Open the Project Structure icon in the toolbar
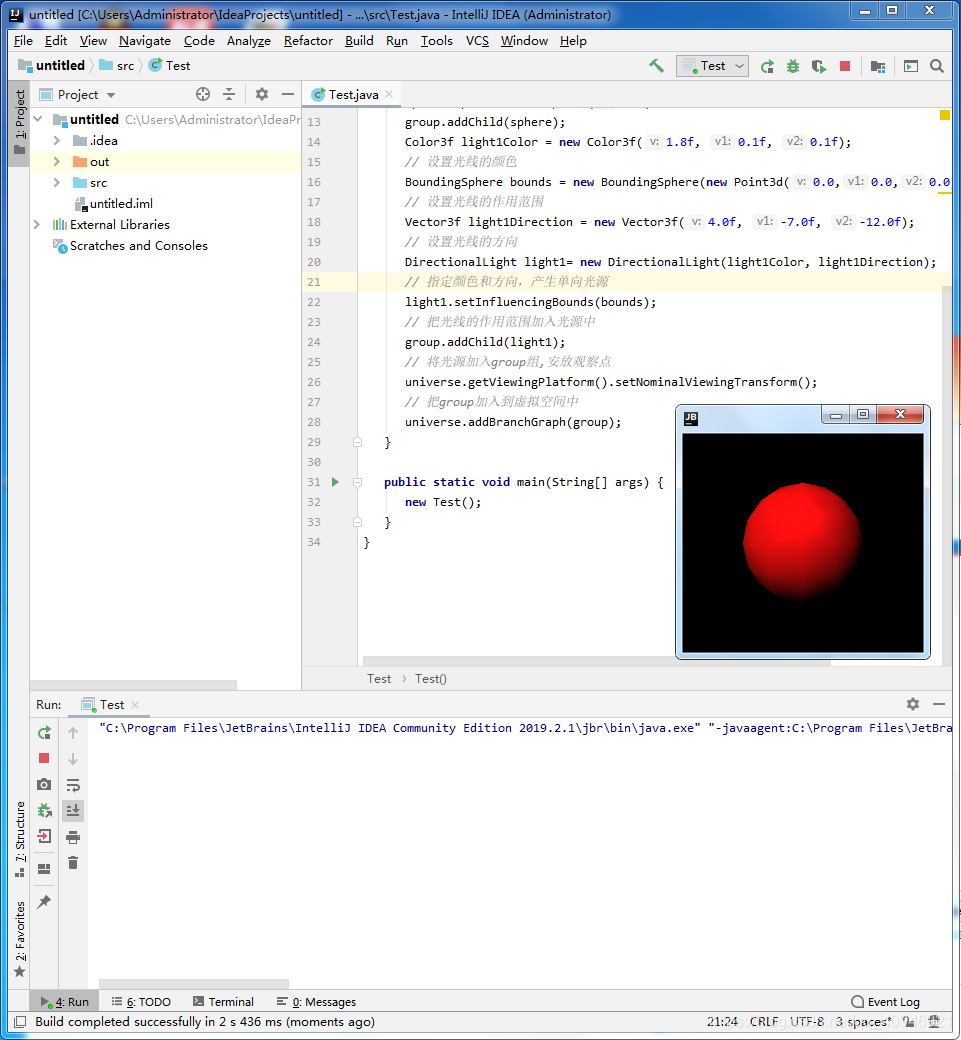Image resolution: width=961 pixels, height=1040 pixels. point(878,66)
